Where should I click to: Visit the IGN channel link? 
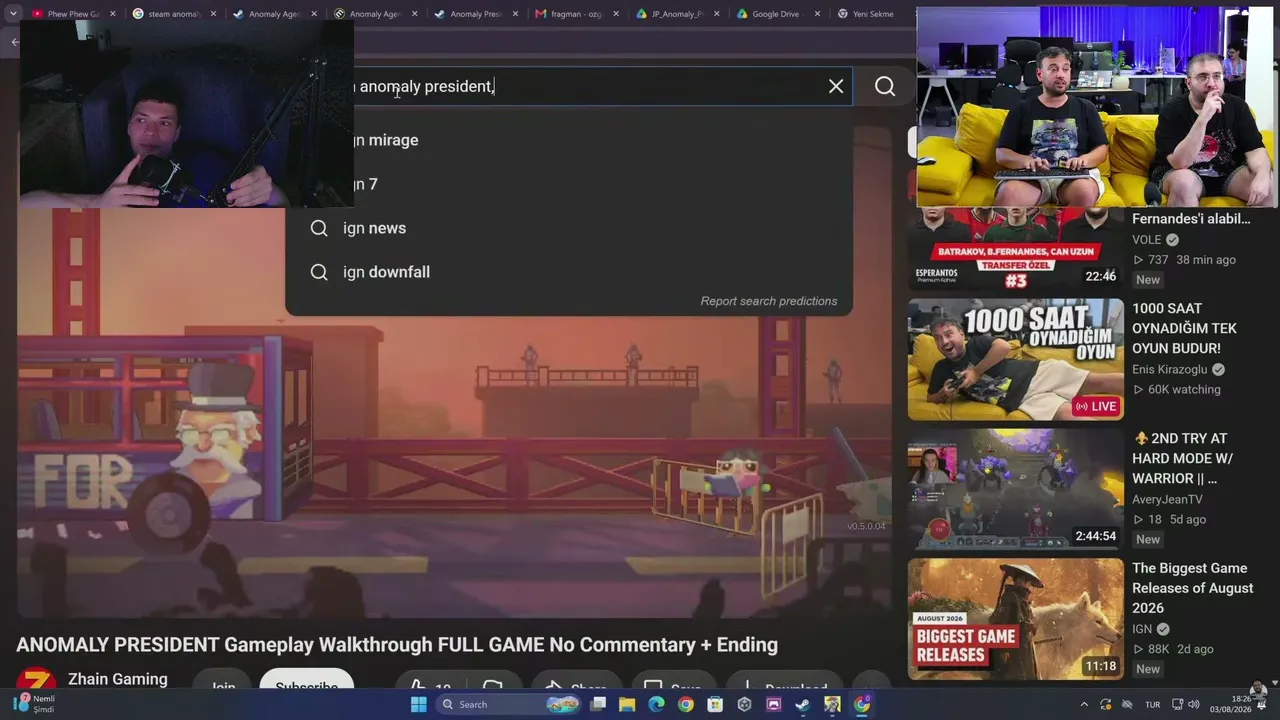[x=1143, y=629]
